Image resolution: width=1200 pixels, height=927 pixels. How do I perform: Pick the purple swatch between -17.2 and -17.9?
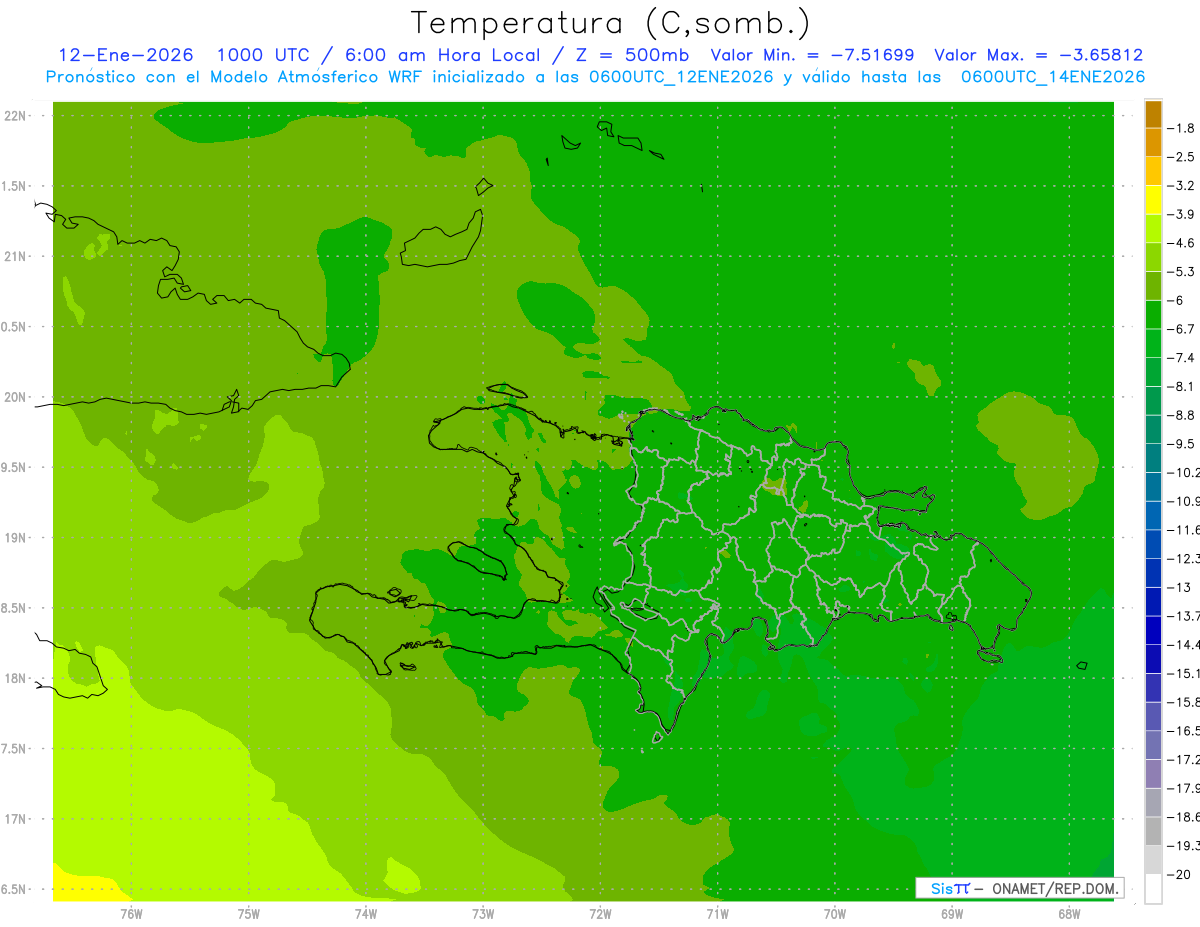coord(1153,774)
